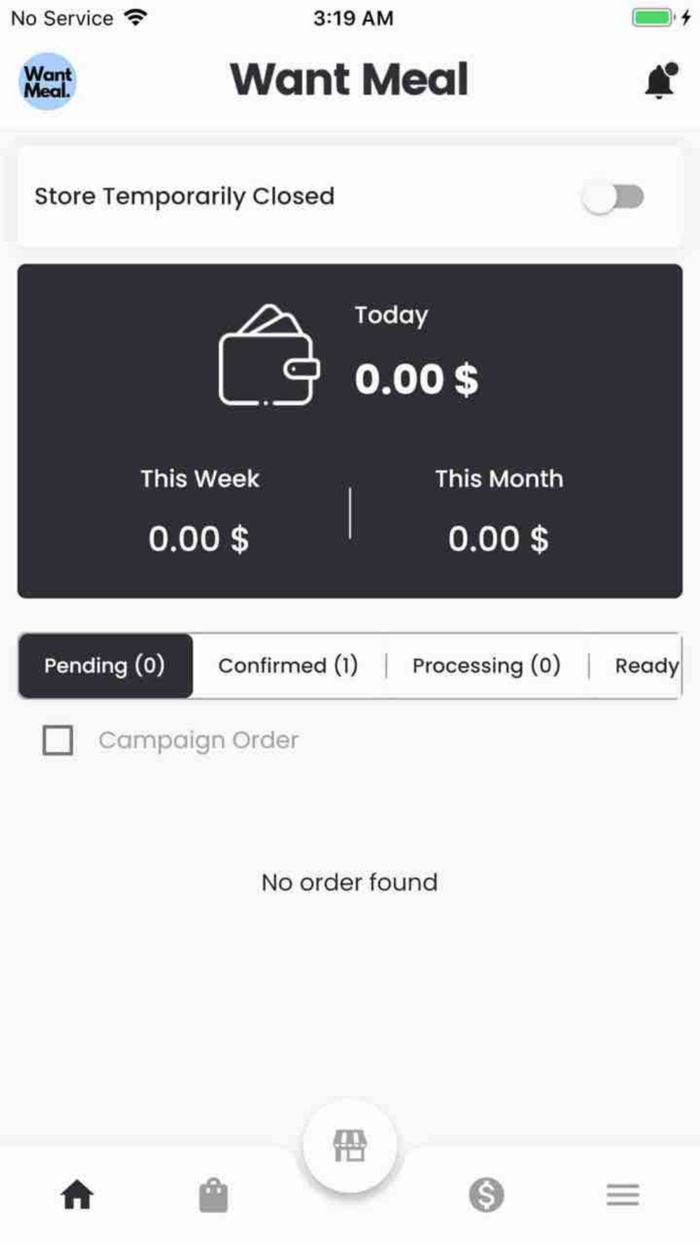Viewport: 700px width, 1244px height.
Task: Go to the Home tab icon
Action: point(77,1194)
